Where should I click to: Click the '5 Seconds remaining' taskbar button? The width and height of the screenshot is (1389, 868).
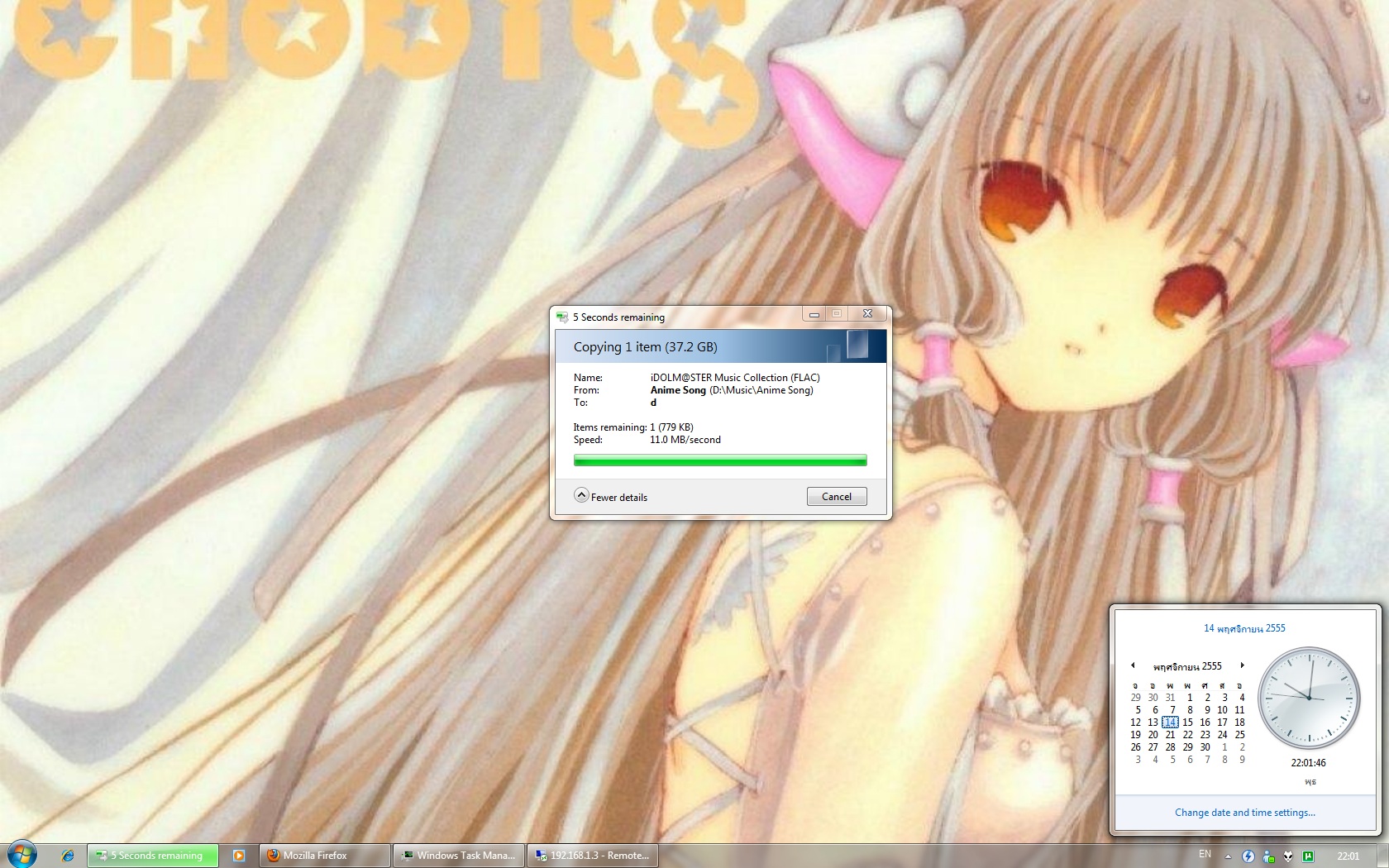click(153, 856)
